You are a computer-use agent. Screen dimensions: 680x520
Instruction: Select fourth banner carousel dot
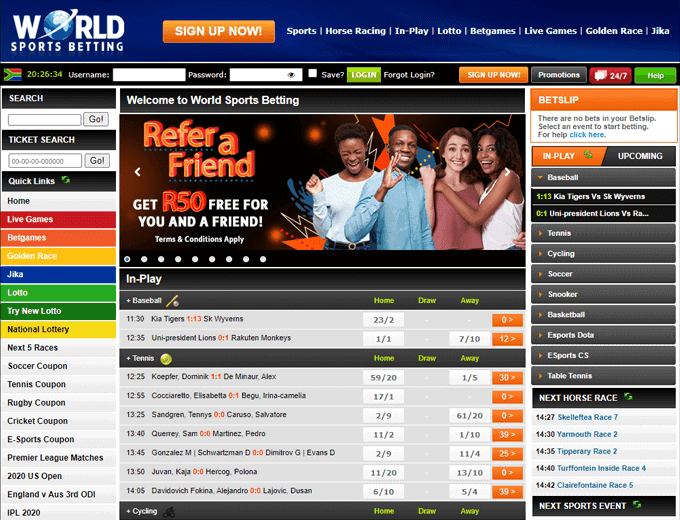pos(178,259)
